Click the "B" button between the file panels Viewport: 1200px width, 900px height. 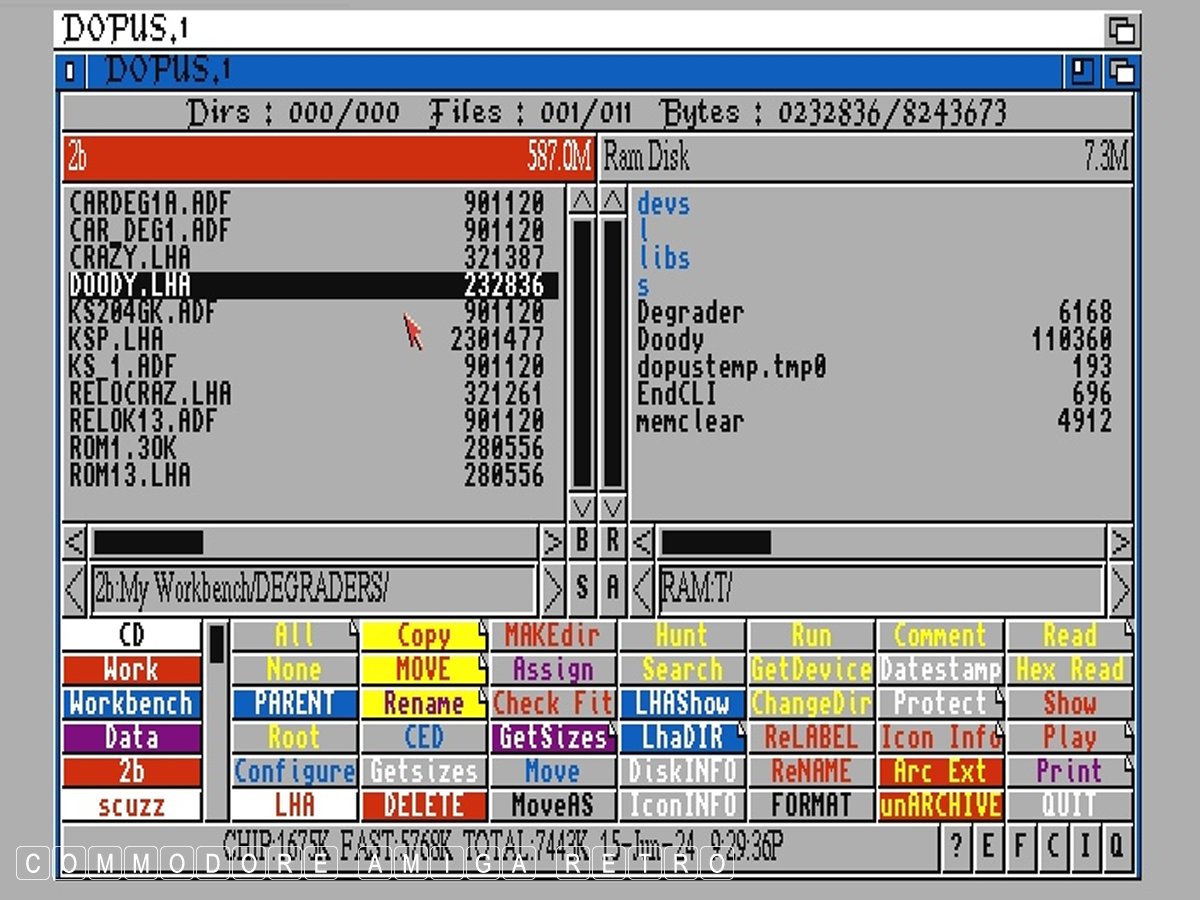[582, 542]
